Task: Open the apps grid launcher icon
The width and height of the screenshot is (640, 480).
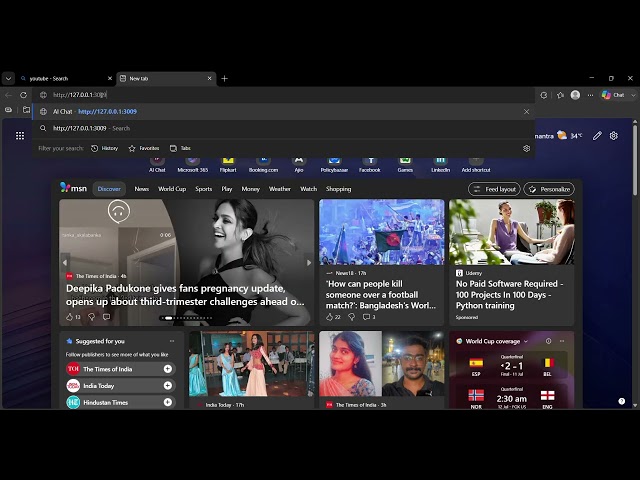Action: 20,136
